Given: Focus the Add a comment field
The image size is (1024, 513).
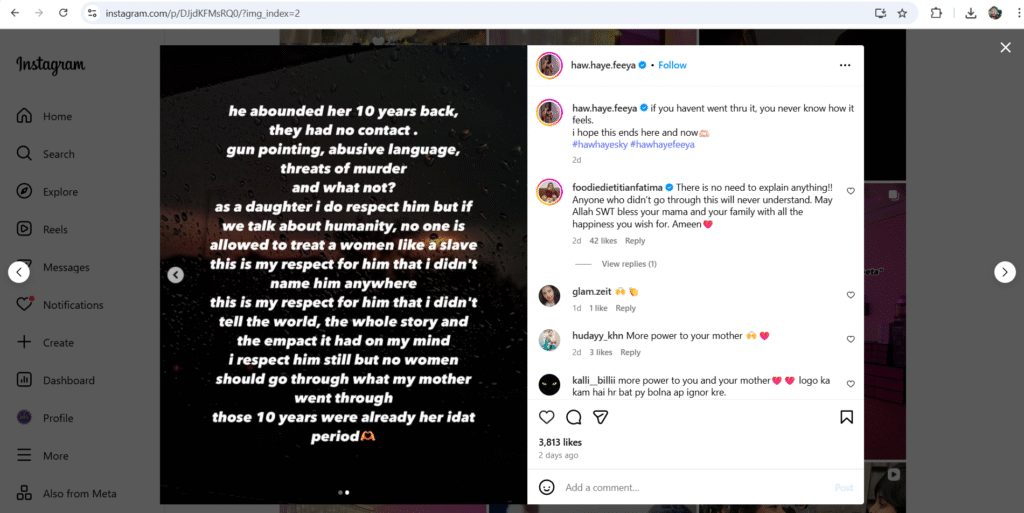Looking at the screenshot, I should pos(696,487).
